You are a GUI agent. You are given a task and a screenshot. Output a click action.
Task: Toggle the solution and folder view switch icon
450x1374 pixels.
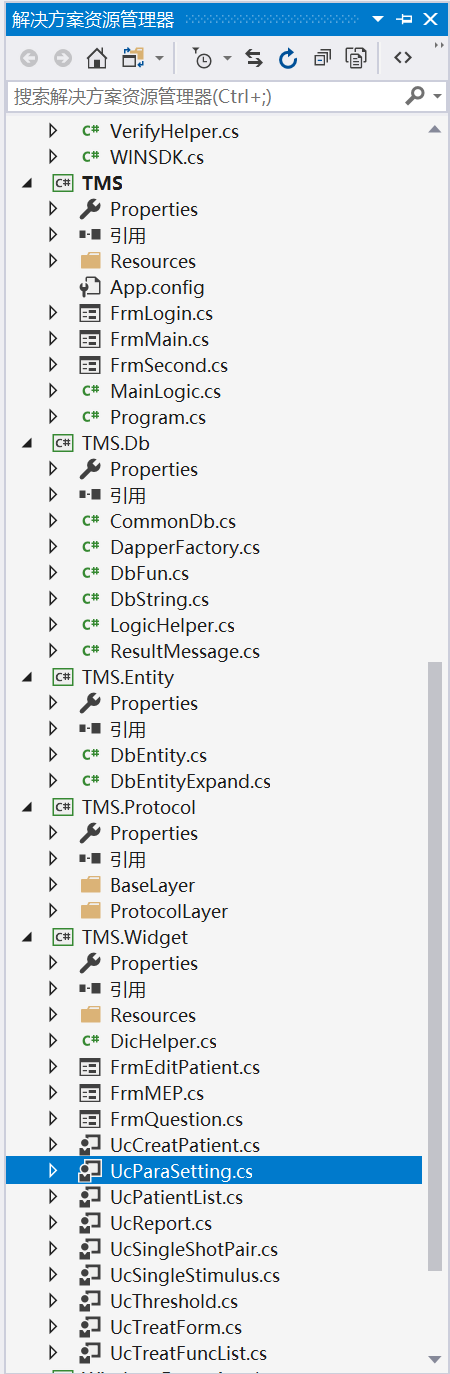click(x=133, y=59)
